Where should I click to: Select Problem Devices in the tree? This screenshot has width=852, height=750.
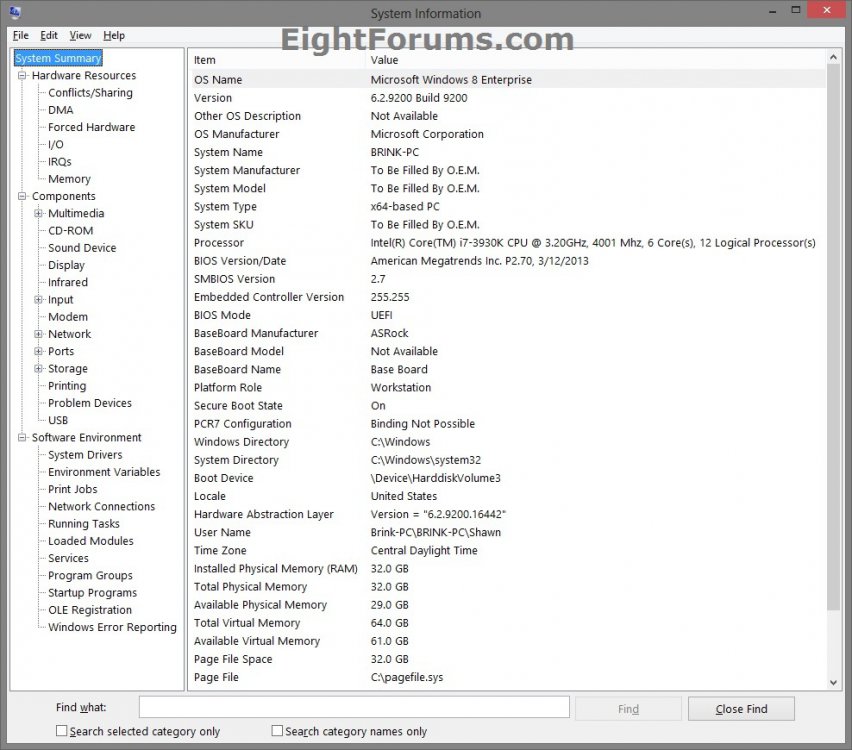pos(90,403)
